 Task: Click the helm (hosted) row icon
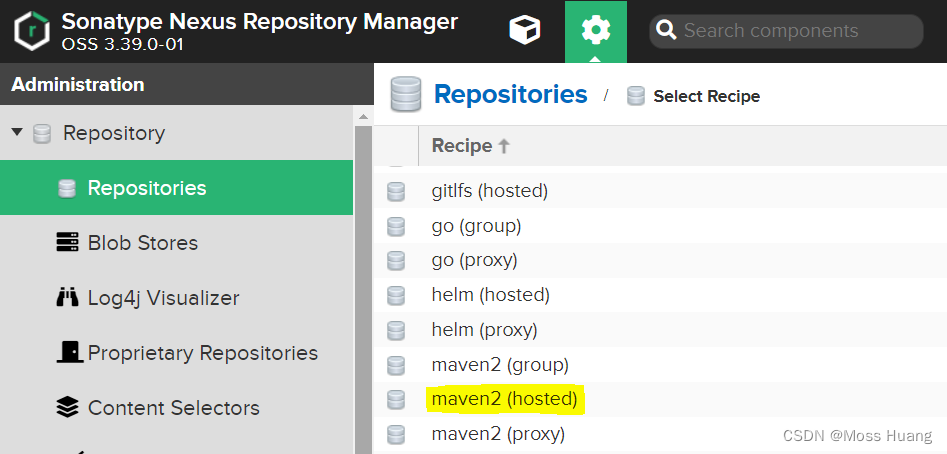(396, 295)
